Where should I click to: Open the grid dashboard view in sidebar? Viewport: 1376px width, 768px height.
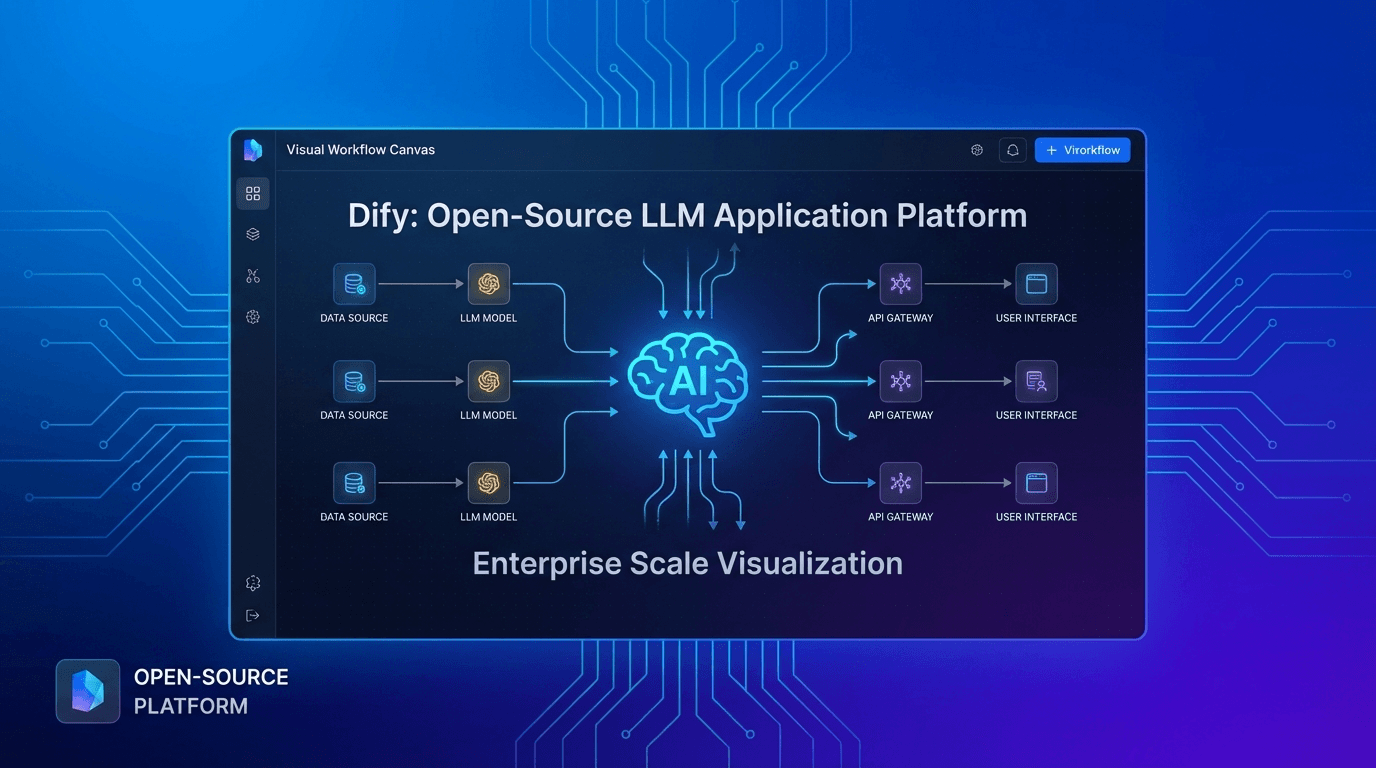coord(253,194)
